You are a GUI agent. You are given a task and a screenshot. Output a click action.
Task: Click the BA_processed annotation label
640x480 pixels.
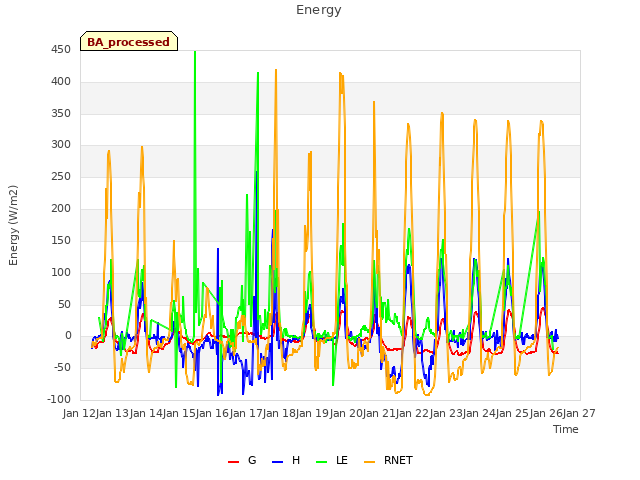coord(129,42)
